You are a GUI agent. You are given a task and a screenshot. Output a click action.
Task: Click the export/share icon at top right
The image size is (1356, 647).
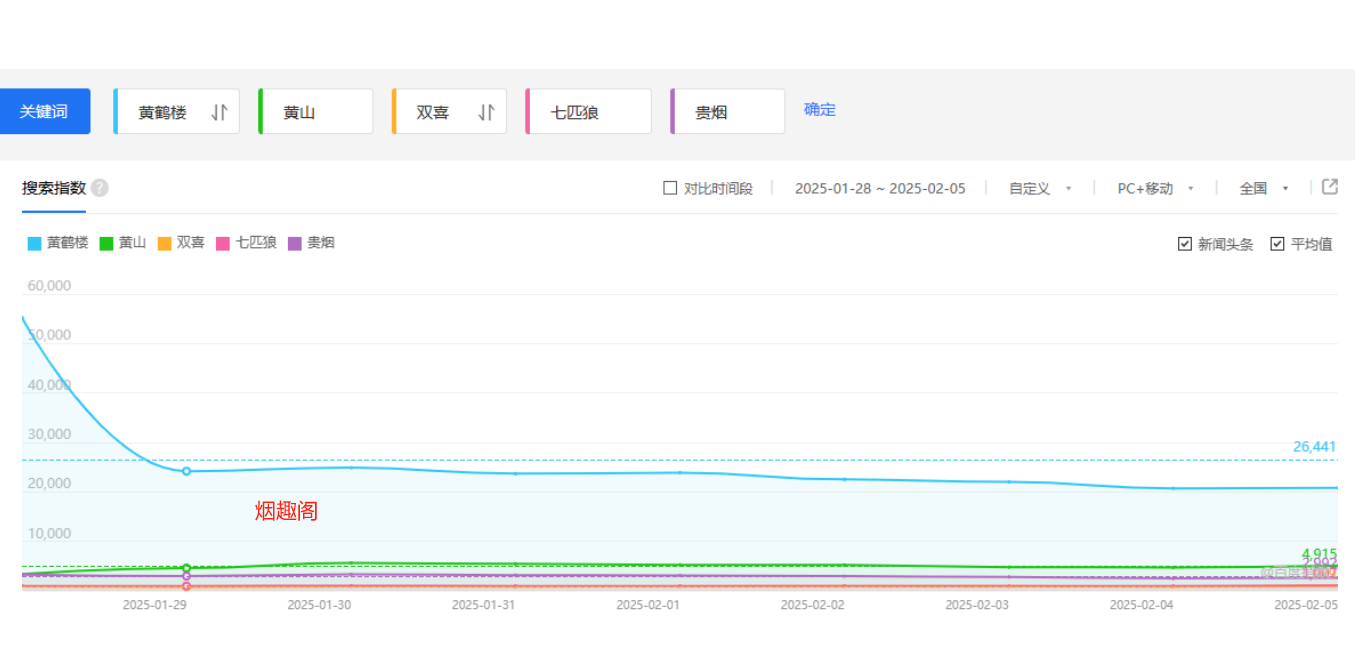[1330, 187]
